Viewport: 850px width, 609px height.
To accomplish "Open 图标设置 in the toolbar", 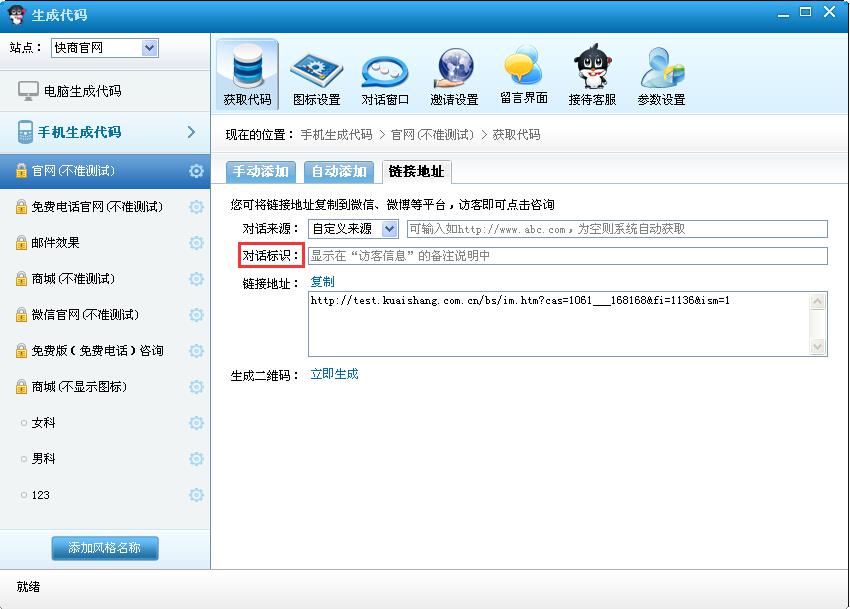I will point(316,68).
